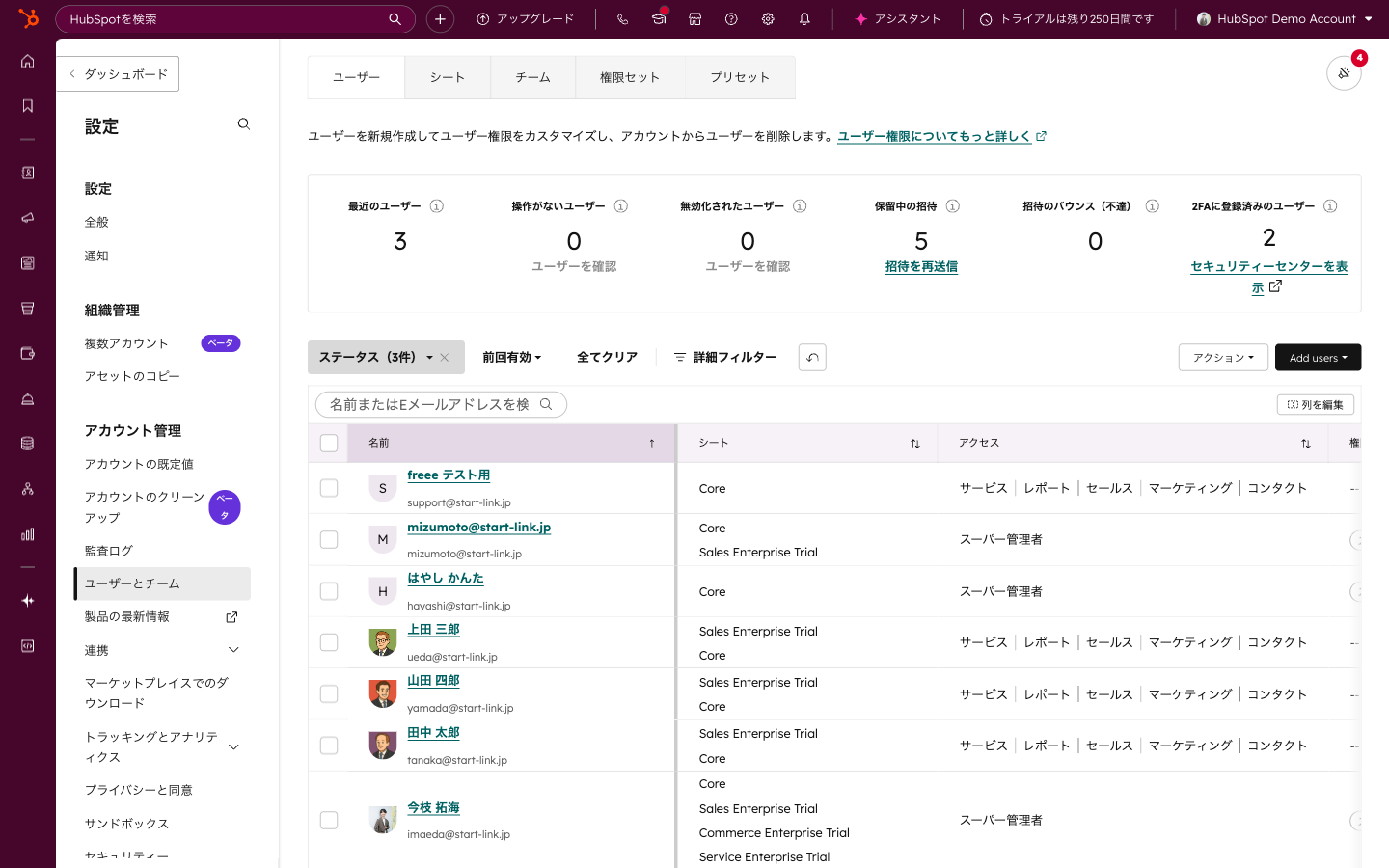Open the marketplace storefront icon

pyautogui.click(x=694, y=19)
